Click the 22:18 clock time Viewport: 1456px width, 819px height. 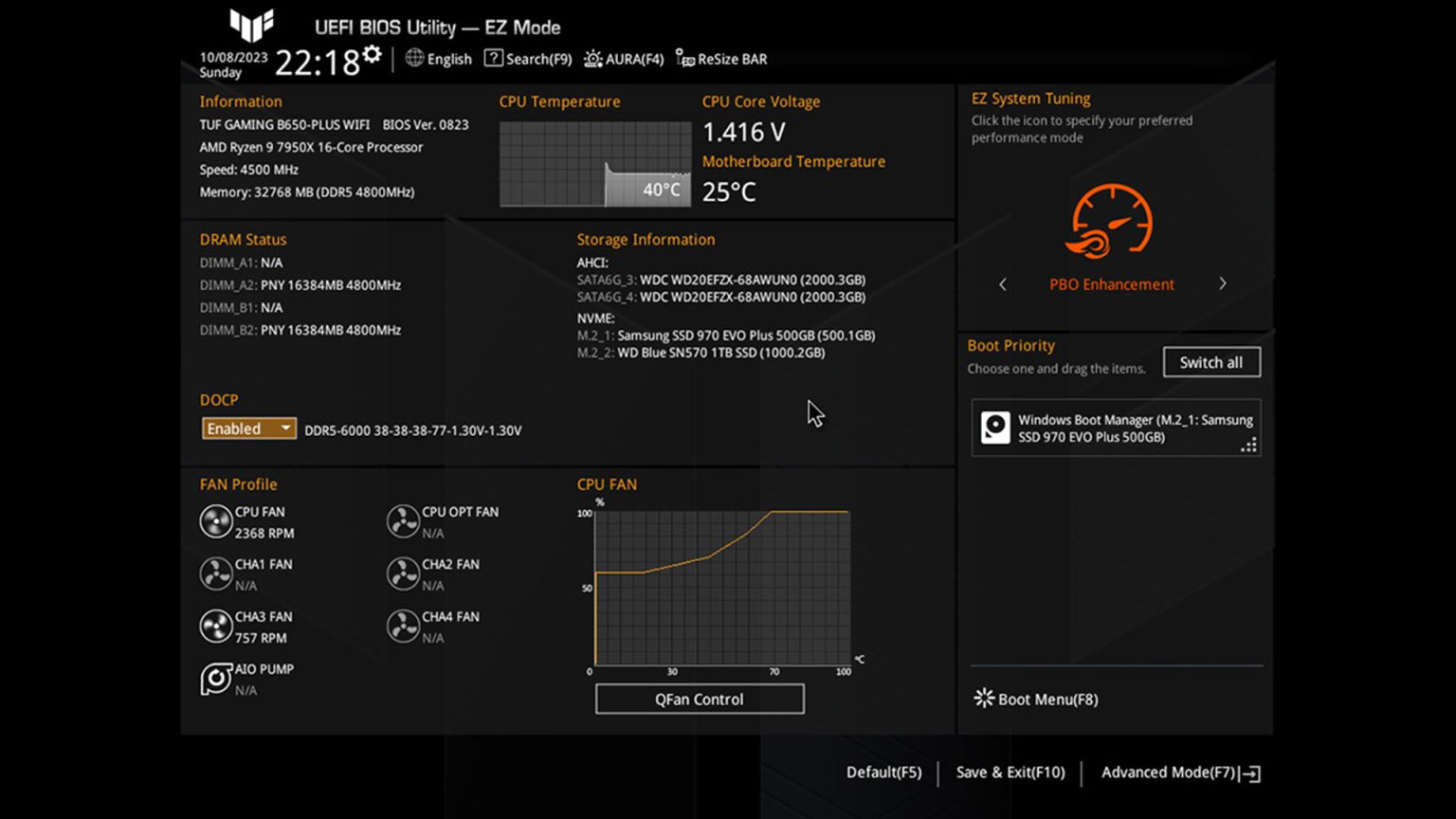[x=318, y=64]
